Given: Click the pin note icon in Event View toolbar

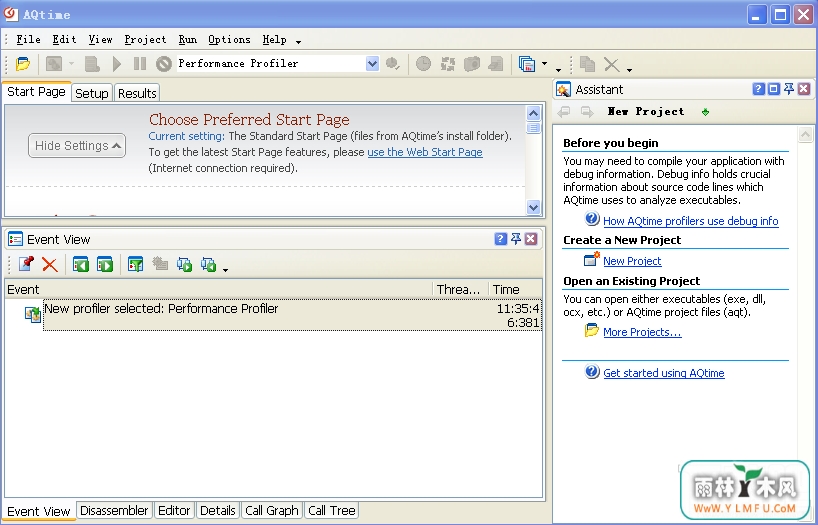Looking at the screenshot, I should (x=26, y=264).
